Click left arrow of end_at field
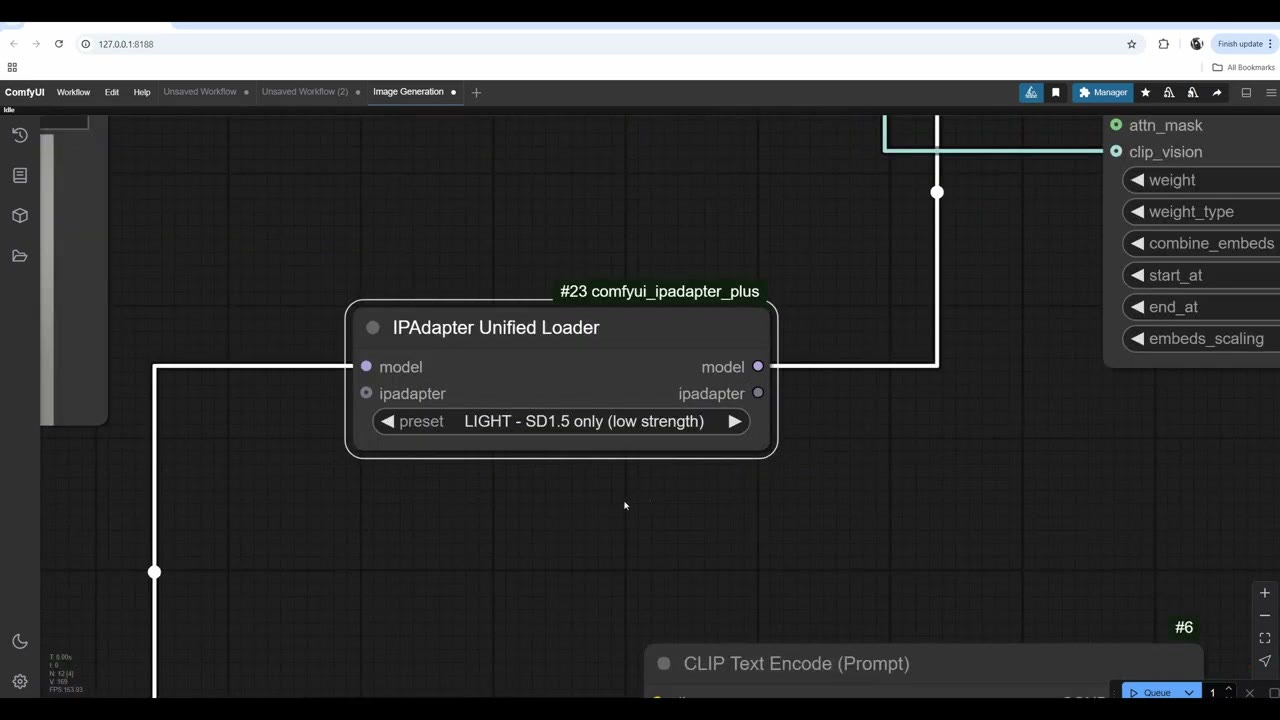Viewport: 1280px width, 720px height. pos(1137,307)
